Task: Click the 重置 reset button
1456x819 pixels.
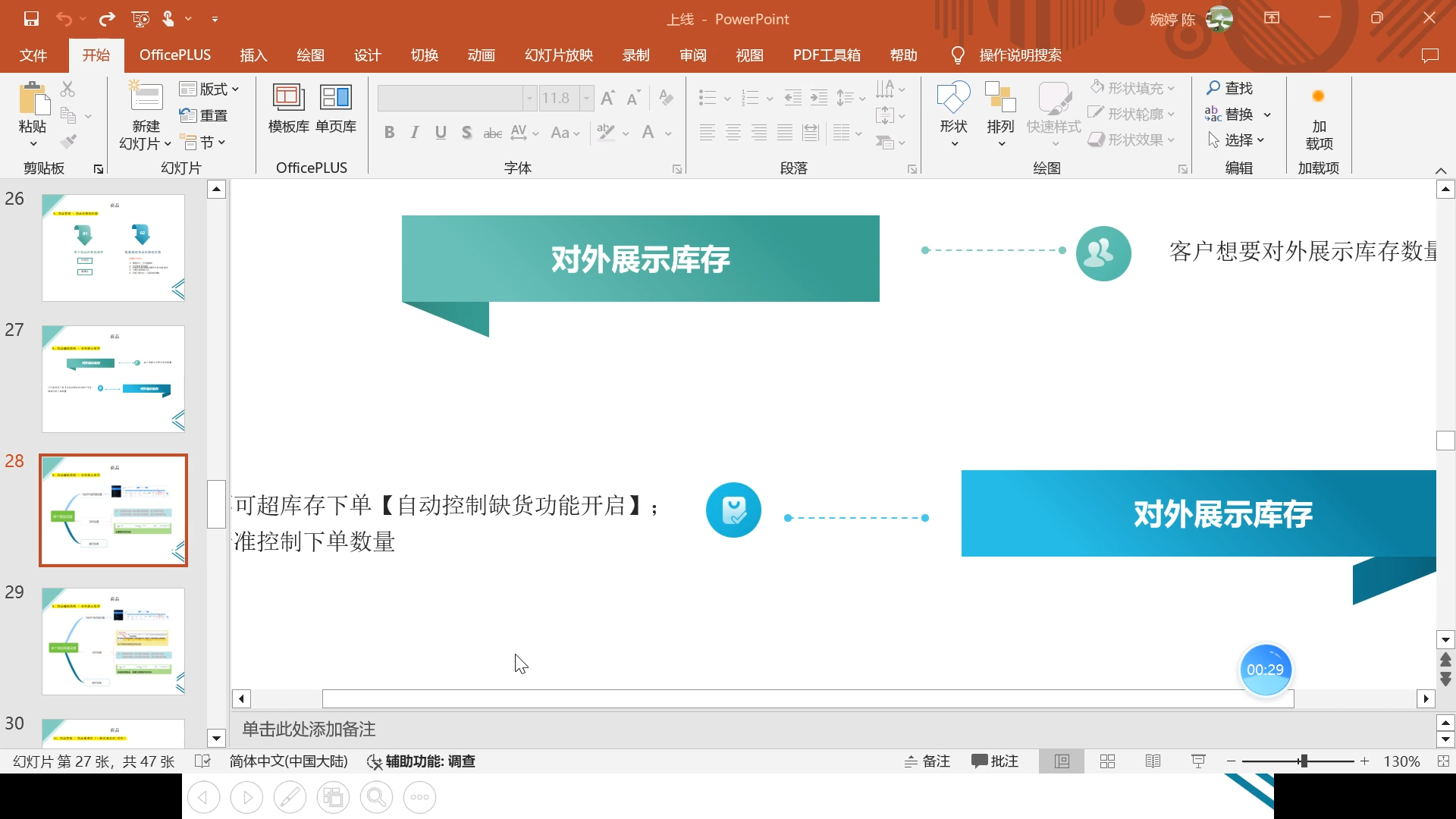Action: [x=204, y=115]
